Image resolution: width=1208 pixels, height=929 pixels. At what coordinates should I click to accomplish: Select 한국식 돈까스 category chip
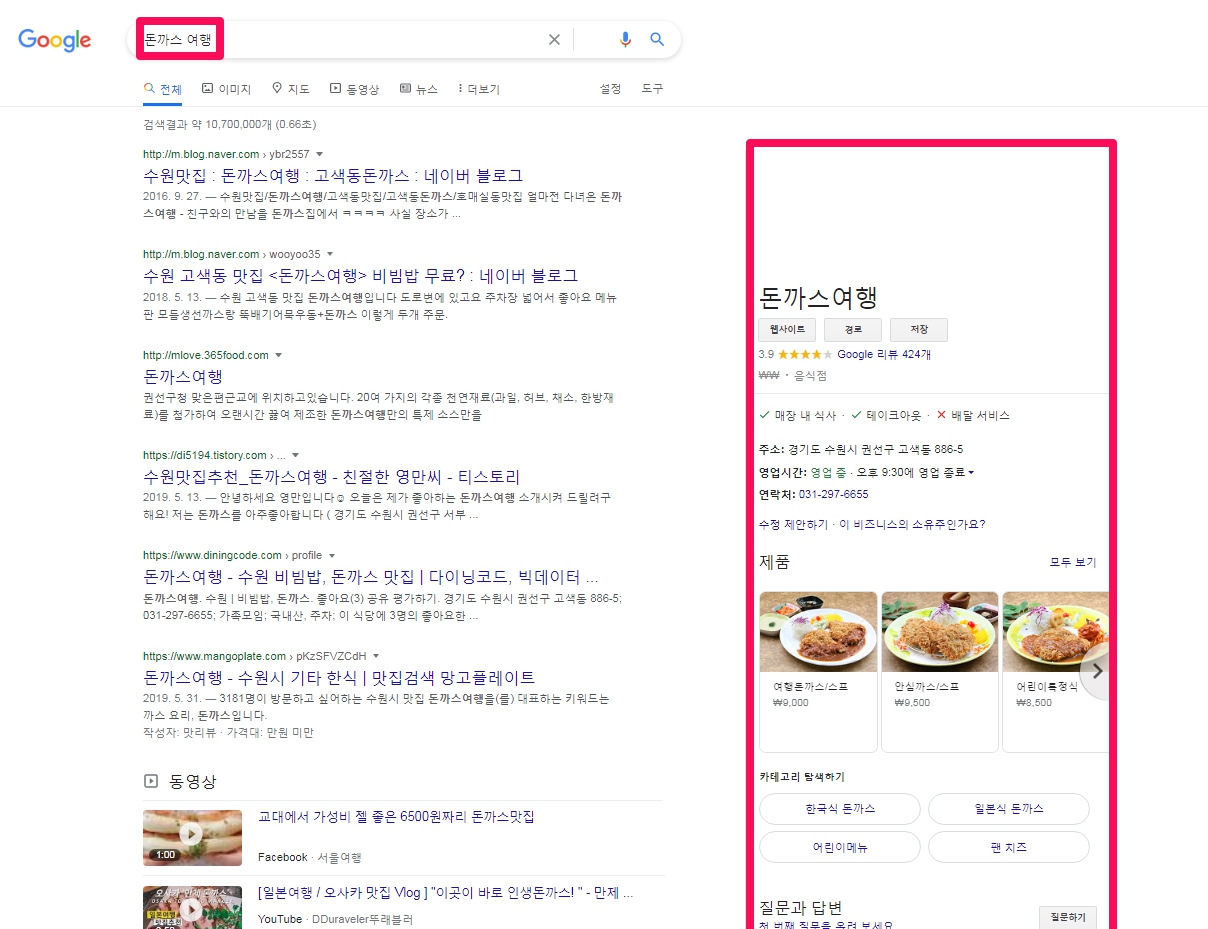(840, 809)
